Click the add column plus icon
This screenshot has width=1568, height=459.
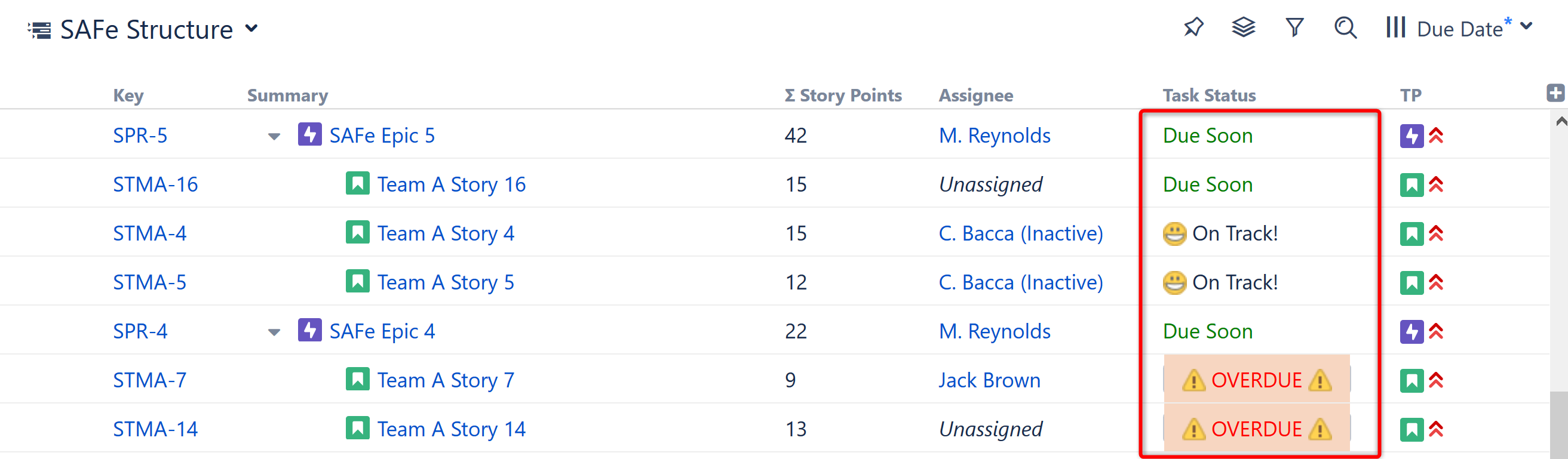click(x=1555, y=93)
